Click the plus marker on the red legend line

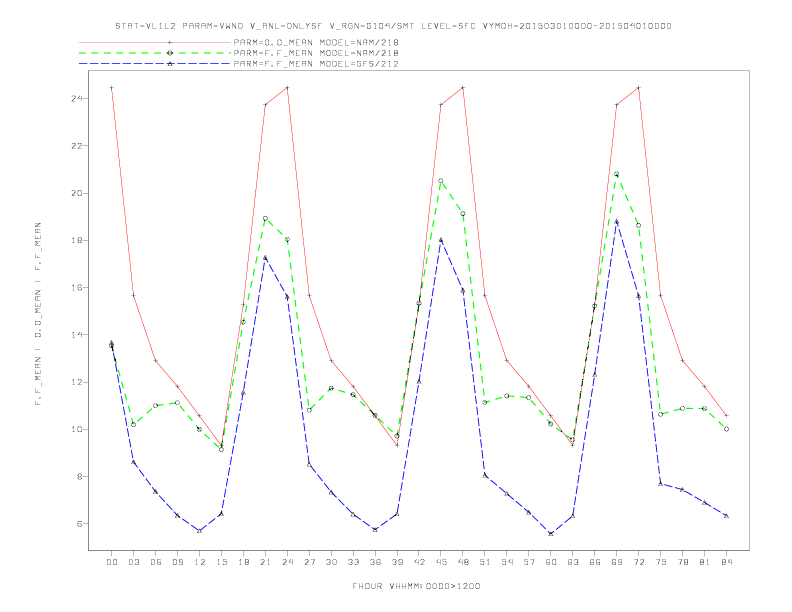[x=170, y=42]
